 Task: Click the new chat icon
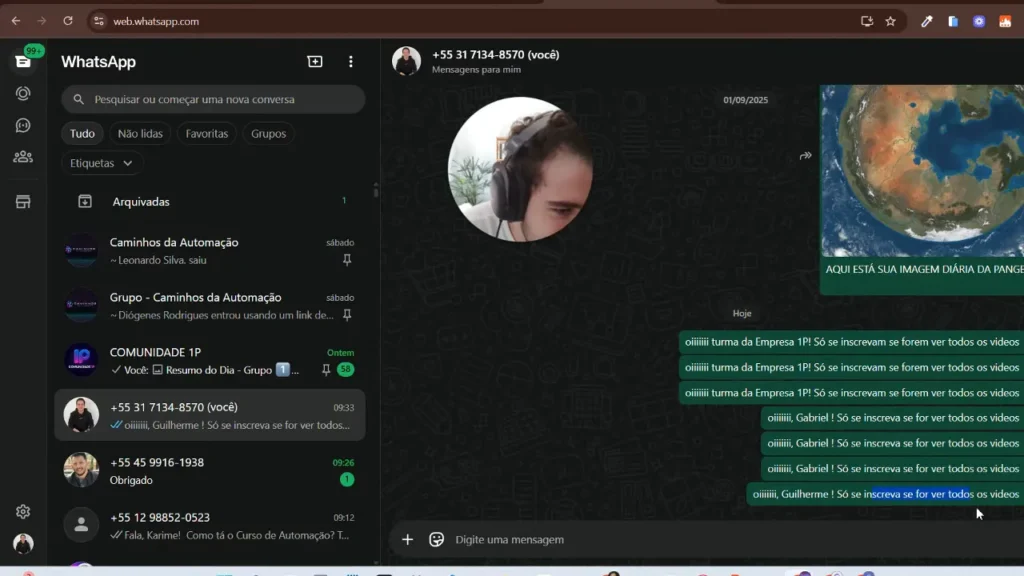click(x=315, y=62)
